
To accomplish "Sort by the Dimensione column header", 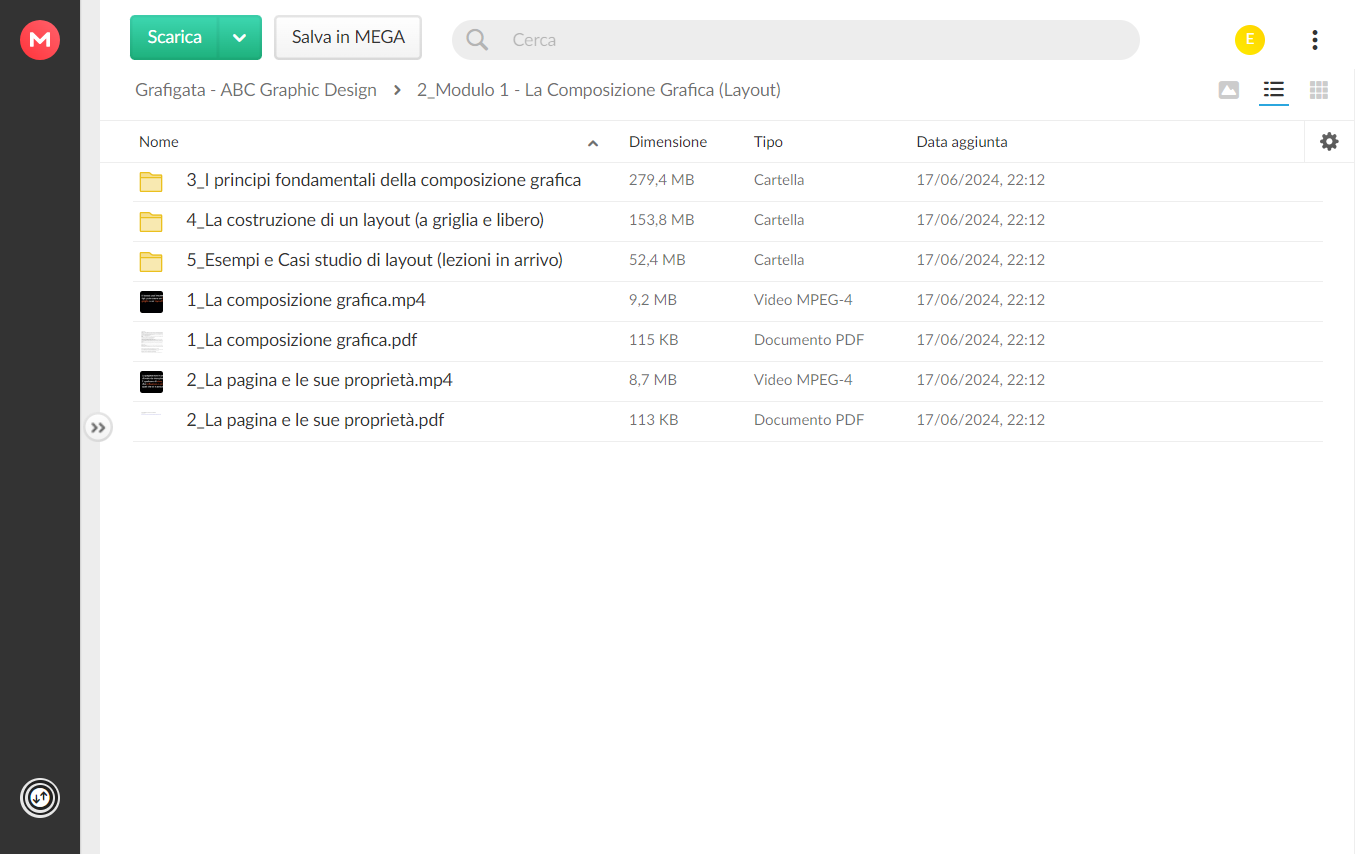I will 668,142.
